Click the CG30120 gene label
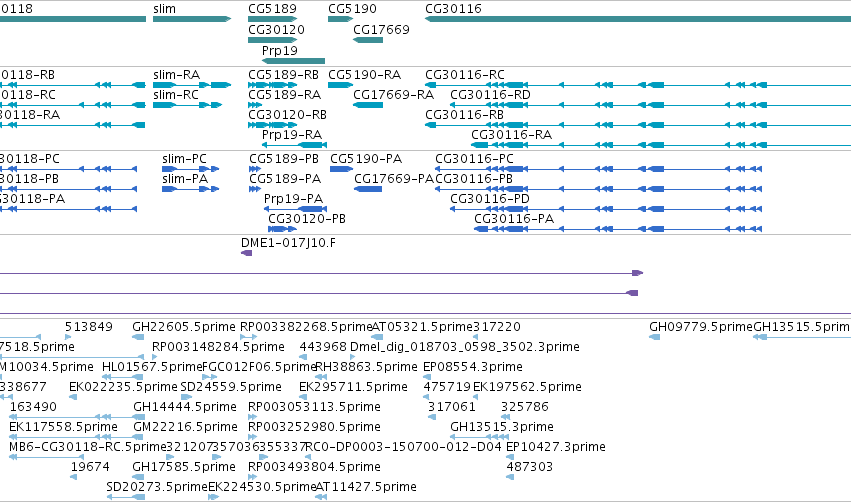 276,29
